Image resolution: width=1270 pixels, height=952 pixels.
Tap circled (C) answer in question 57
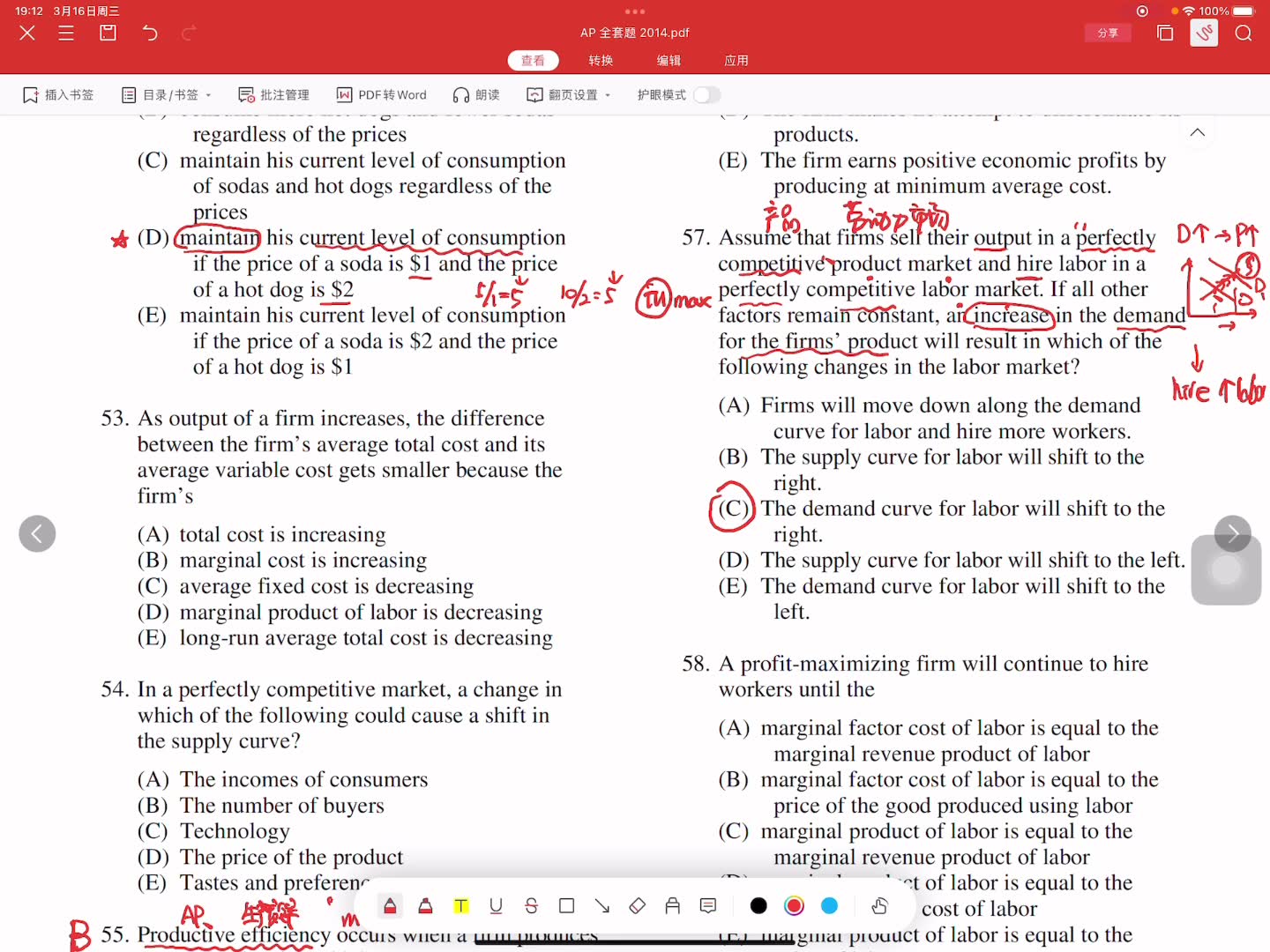733,509
